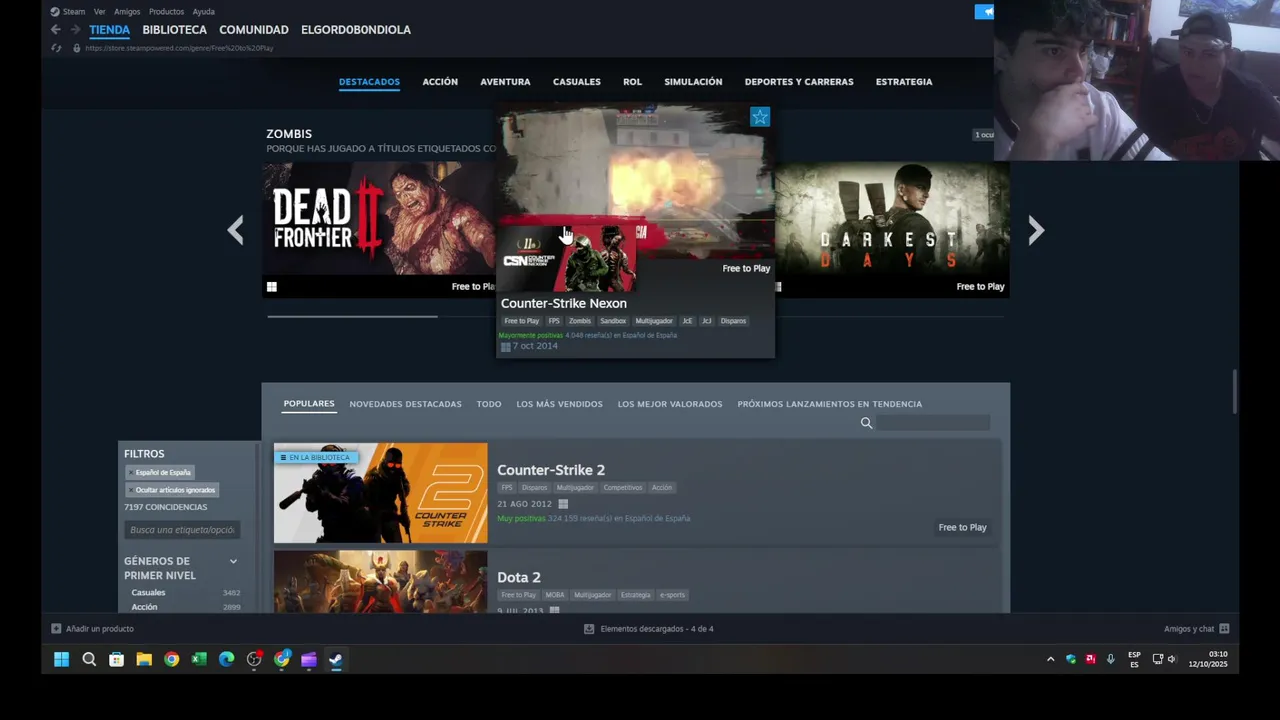Click the Steam icon in the taskbar
Viewport: 1280px width, 720px height.
(x=336, y=659)
